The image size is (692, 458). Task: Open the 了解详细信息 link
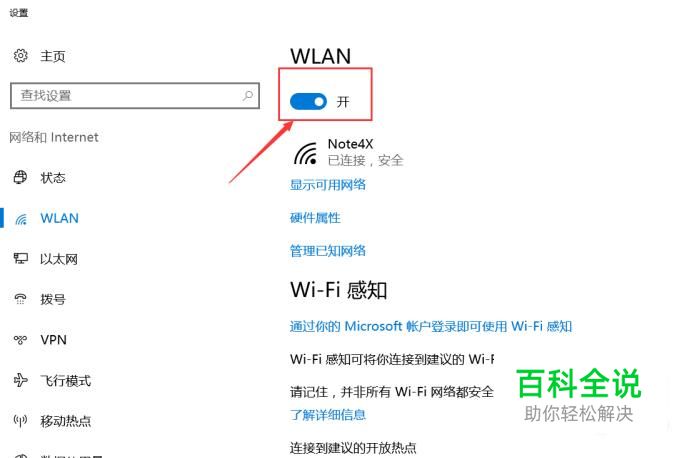[x=327, y=414]
